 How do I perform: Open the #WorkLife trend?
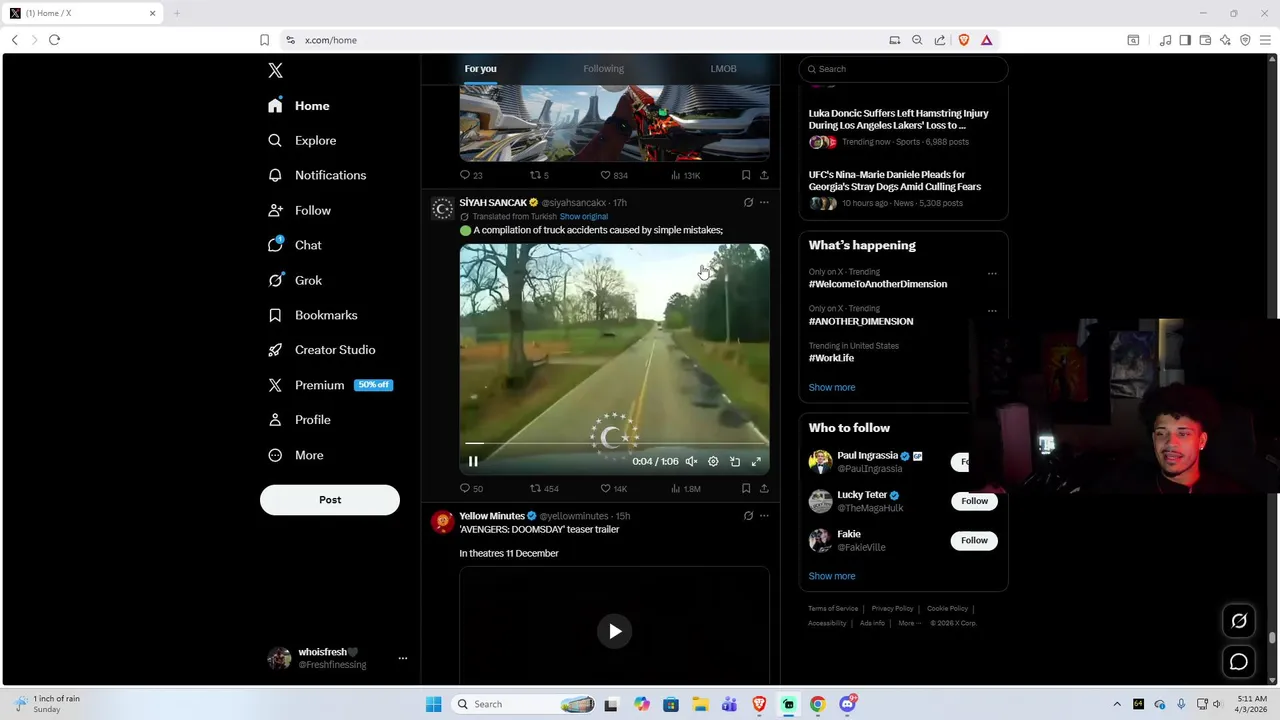pyautogui.click(x=831, y=358)
